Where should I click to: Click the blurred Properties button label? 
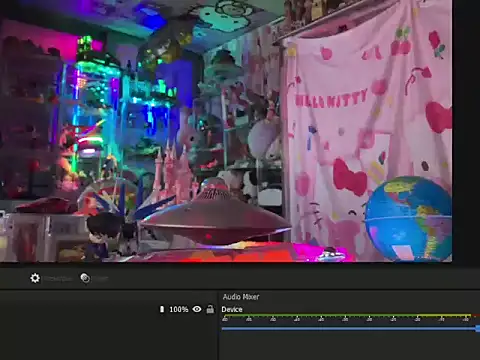click(x=58, y=279)
